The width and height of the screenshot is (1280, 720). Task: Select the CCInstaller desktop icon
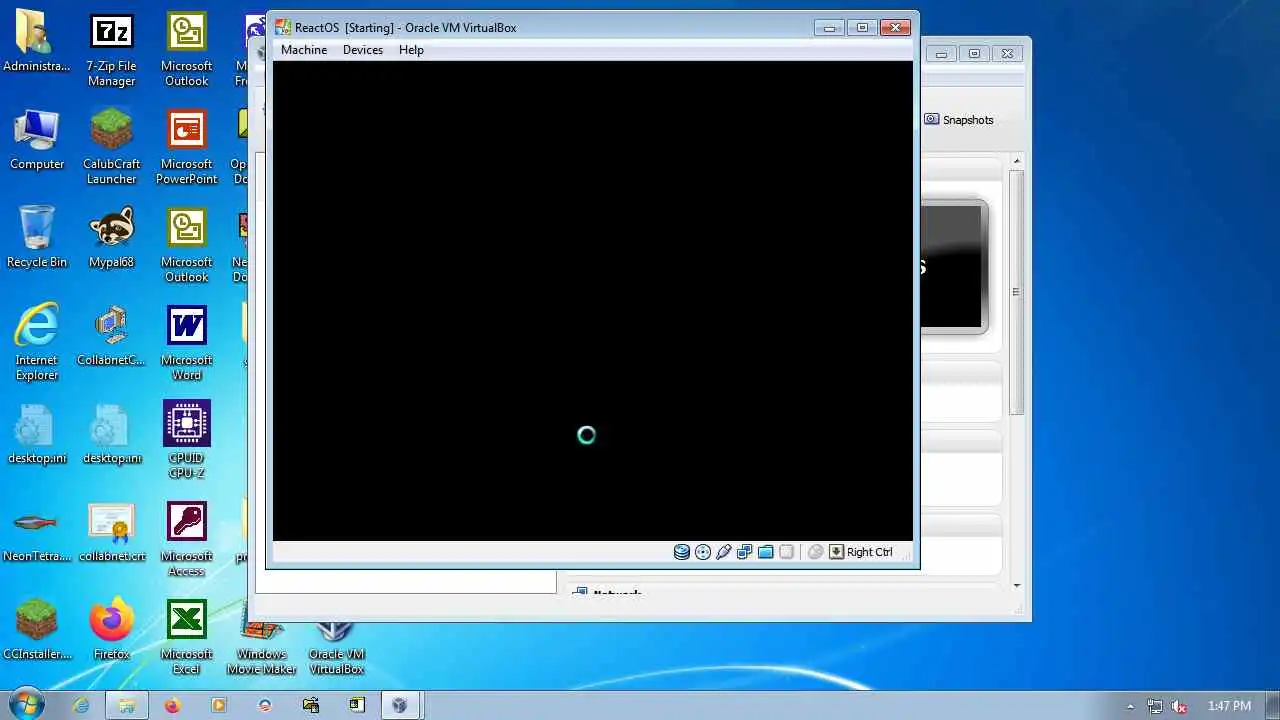coord(37,630)
